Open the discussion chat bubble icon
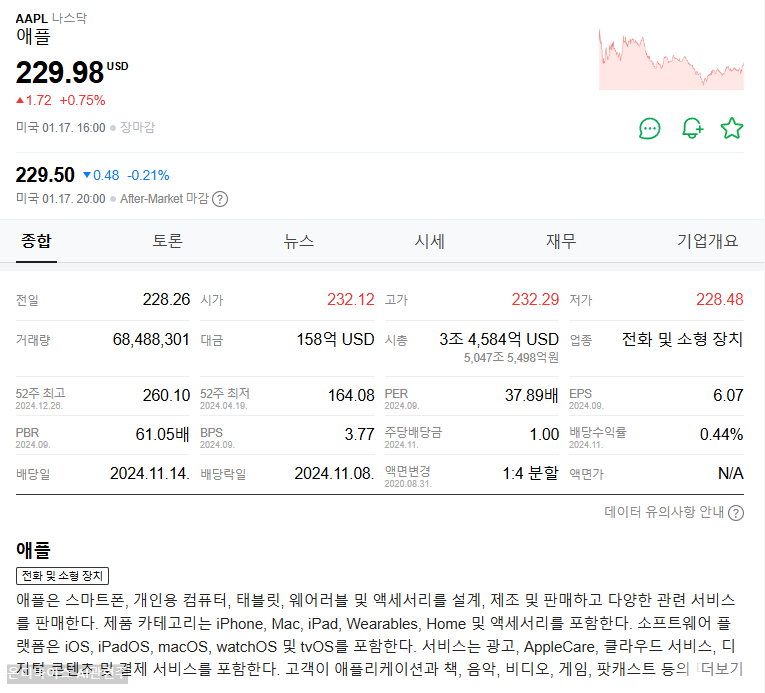The image size is (765, 693). (x=649, y=129)
